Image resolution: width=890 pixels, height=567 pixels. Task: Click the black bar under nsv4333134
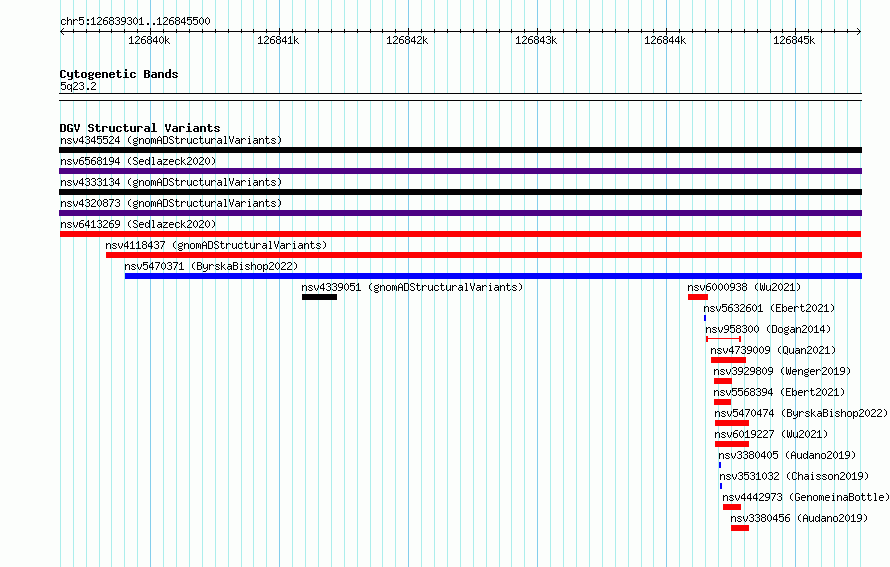460,192
